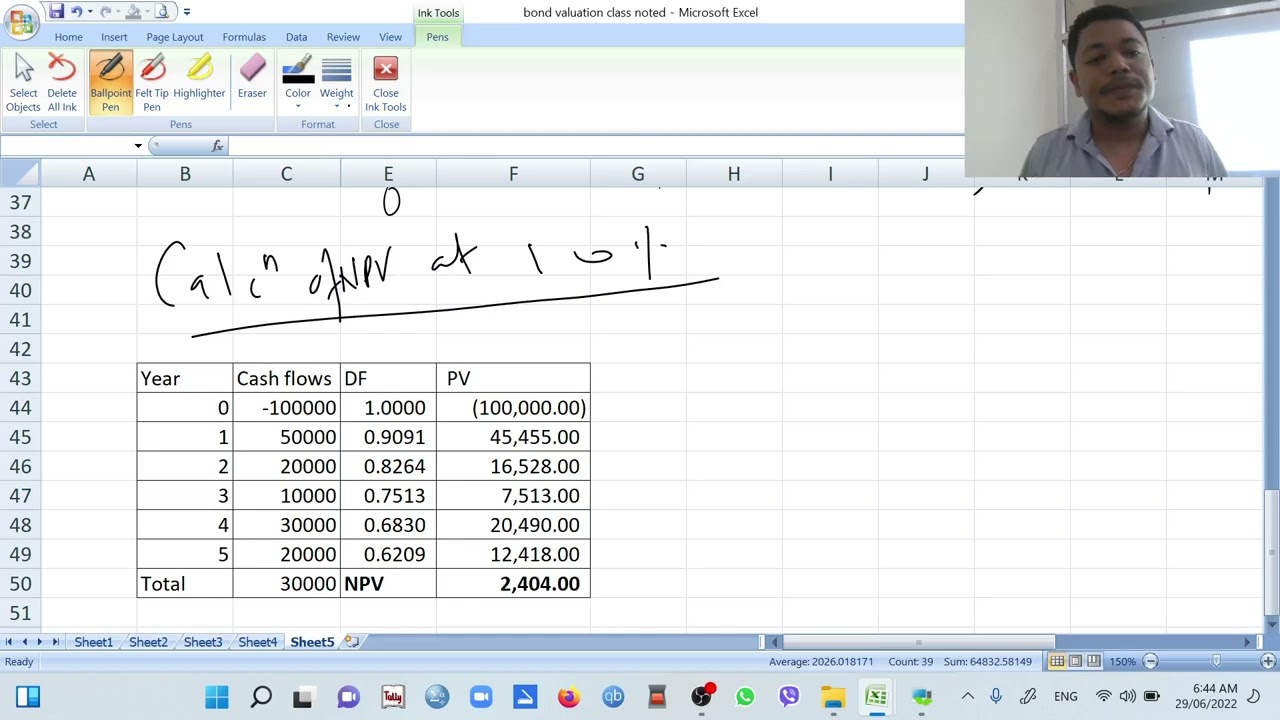Viewport: 1280px width, 720px height.
Task: Insert a new worksheet tab
Action: pos(352,642)
